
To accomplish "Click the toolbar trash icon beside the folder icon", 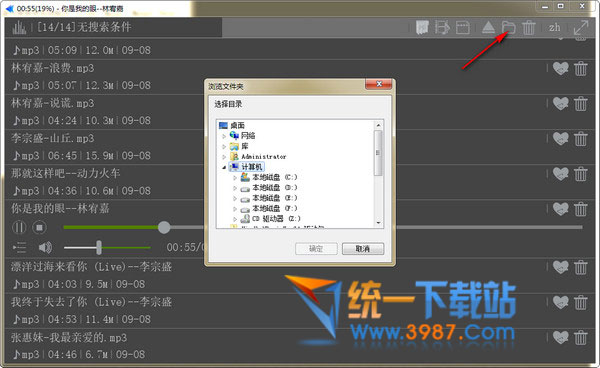I will (x=529, y=28).
